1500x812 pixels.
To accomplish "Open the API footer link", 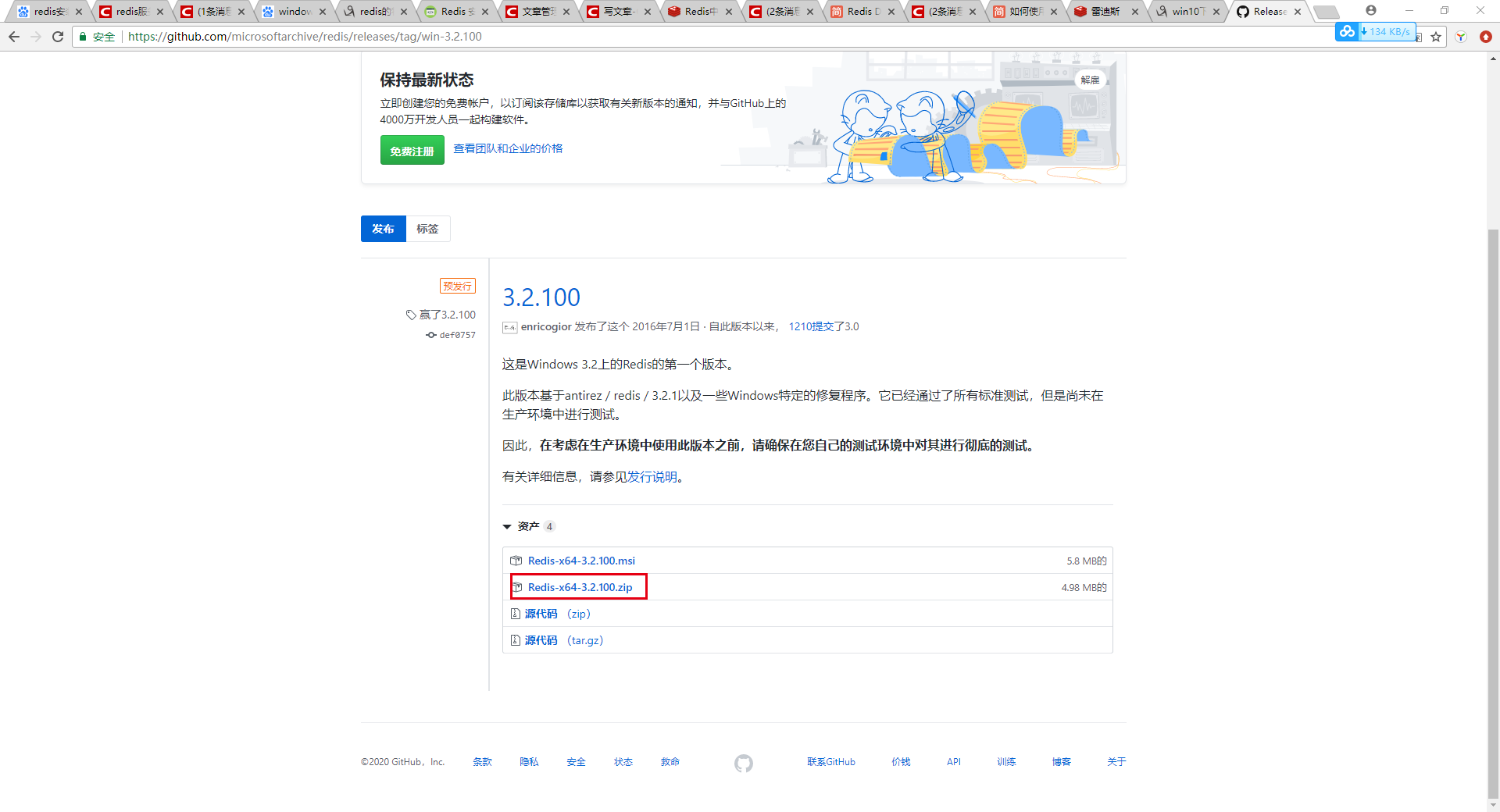I will tap(954, 762).
